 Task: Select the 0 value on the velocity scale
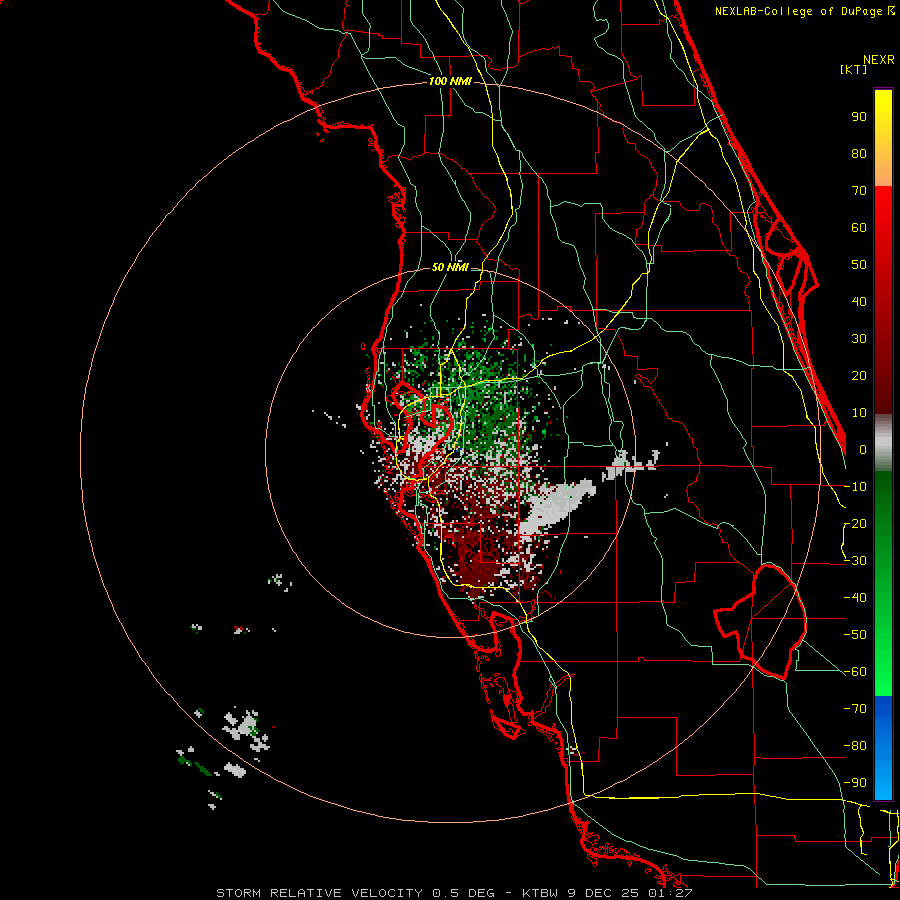(x=863, y=450)
